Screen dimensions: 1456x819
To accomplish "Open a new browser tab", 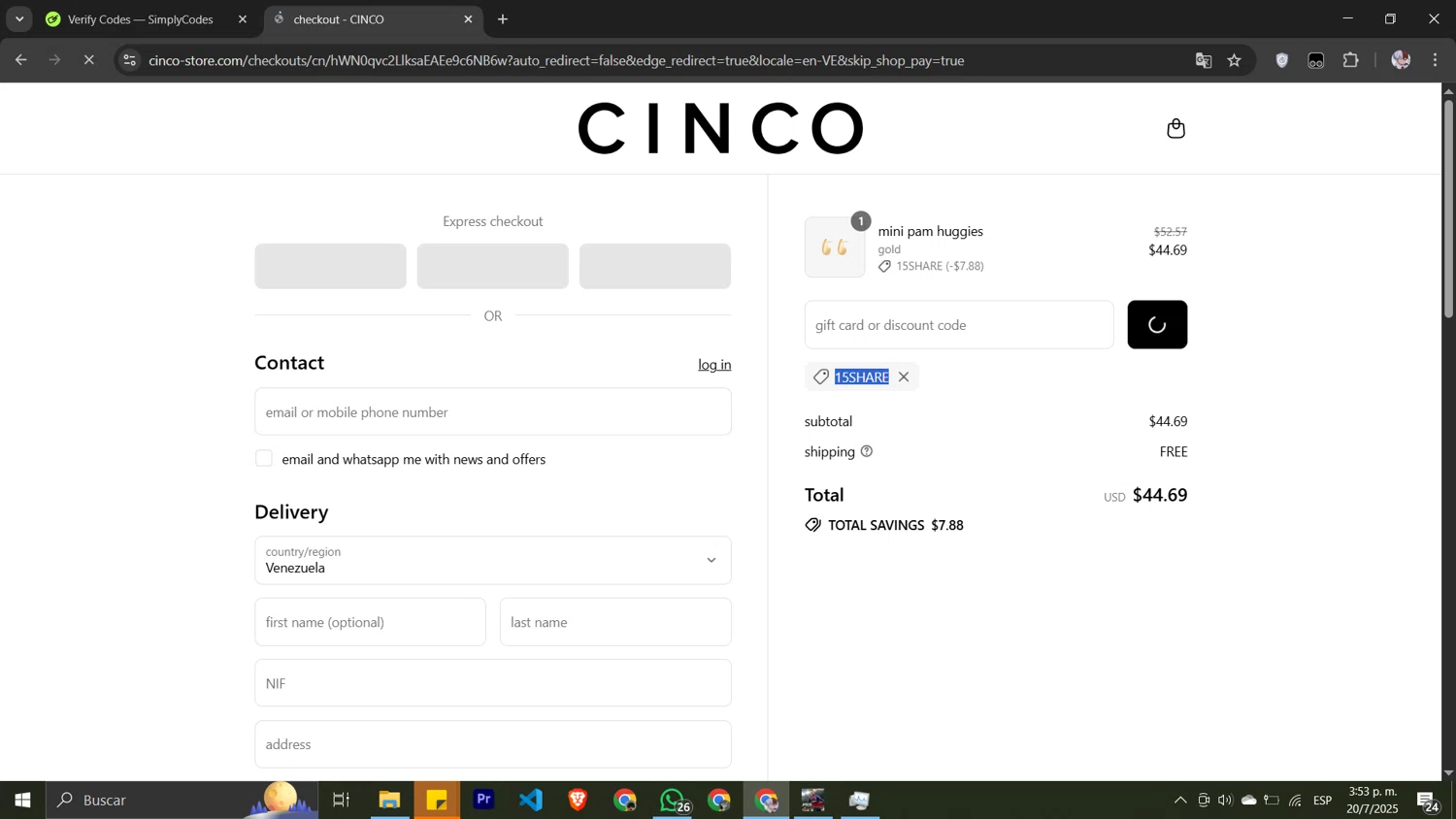I will (x=503, y=19).
